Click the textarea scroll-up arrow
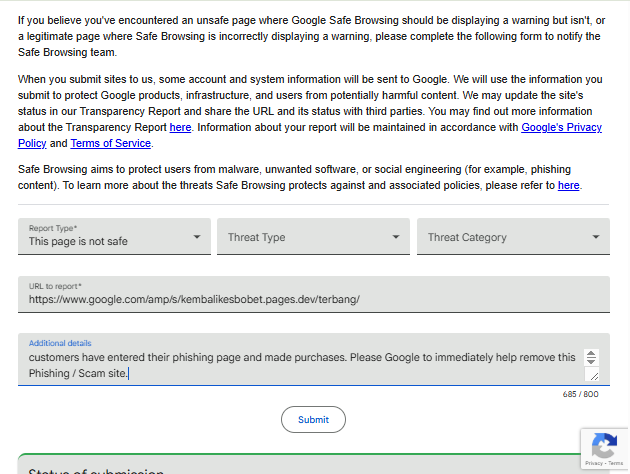Image resolution: width=630 pixels, height=474 pixels. click(591, 353)
